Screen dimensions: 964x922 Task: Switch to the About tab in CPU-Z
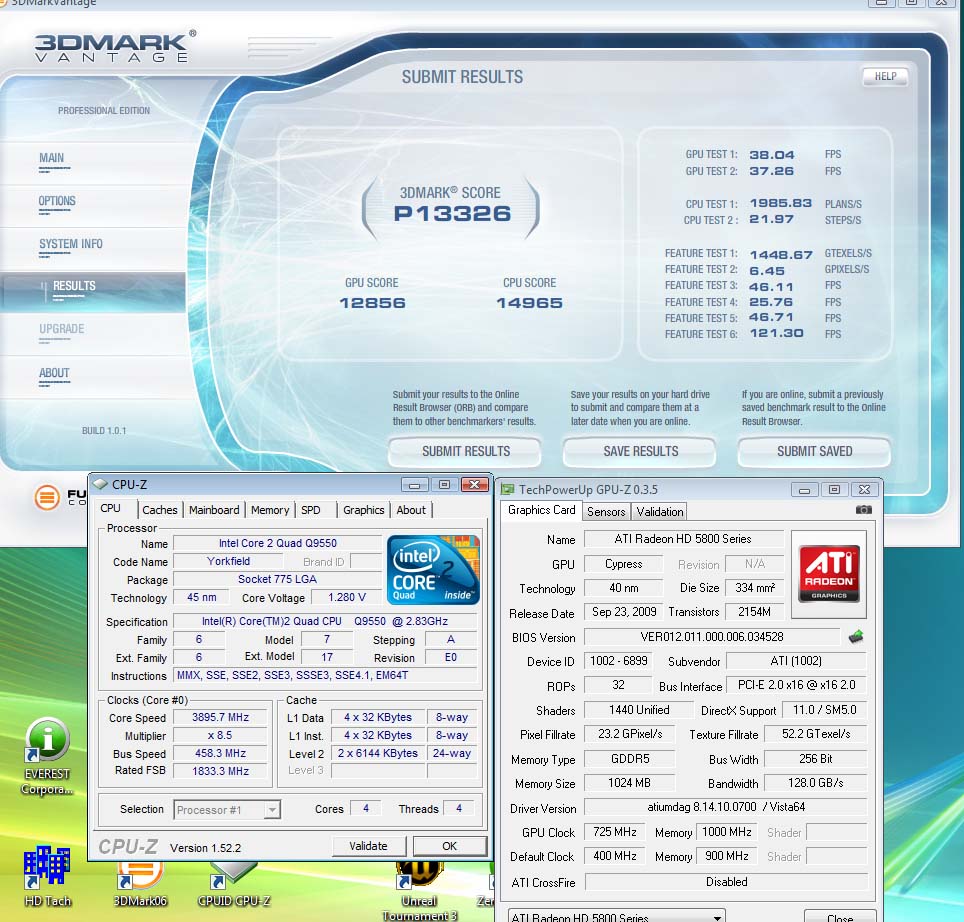coord(411,510)
